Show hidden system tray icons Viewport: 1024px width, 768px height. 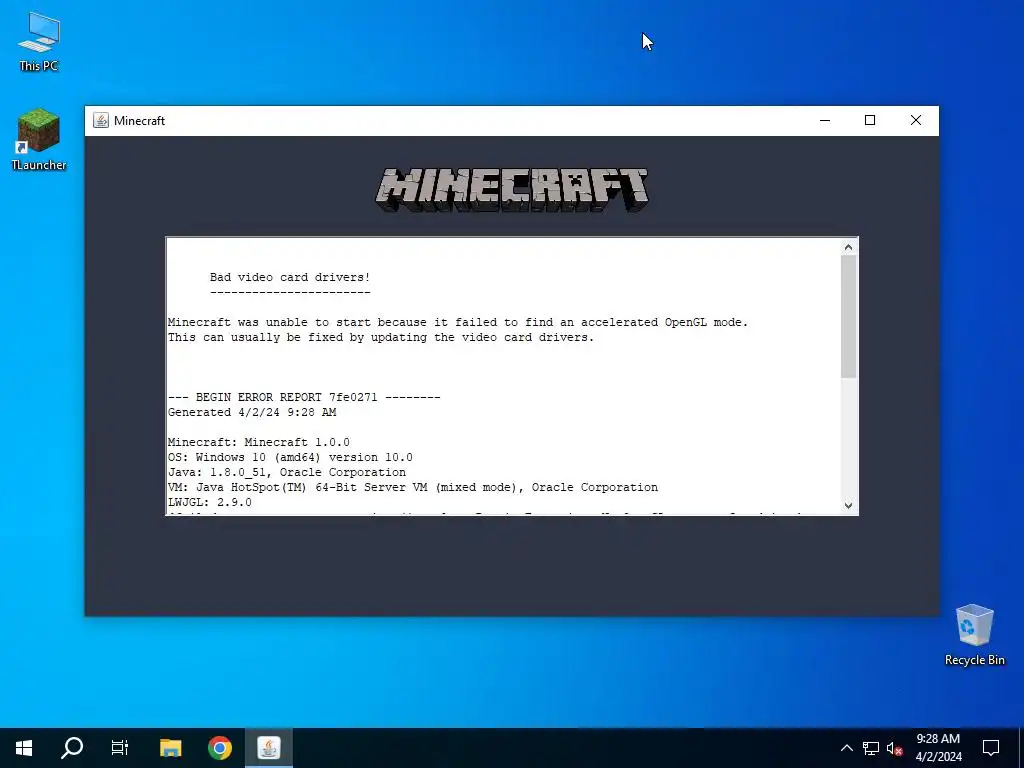846,748
